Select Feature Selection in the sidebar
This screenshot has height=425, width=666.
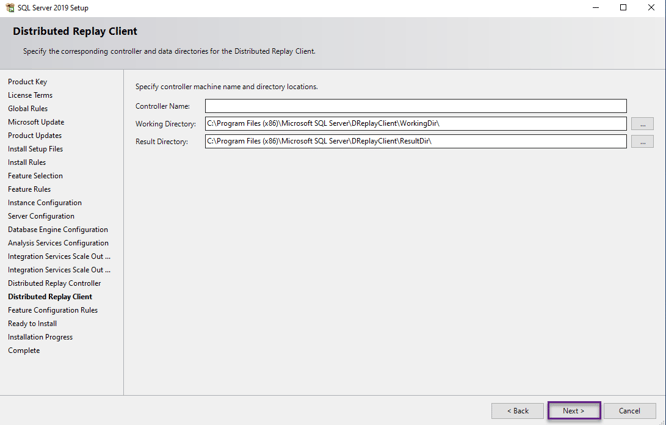[35, 176]
